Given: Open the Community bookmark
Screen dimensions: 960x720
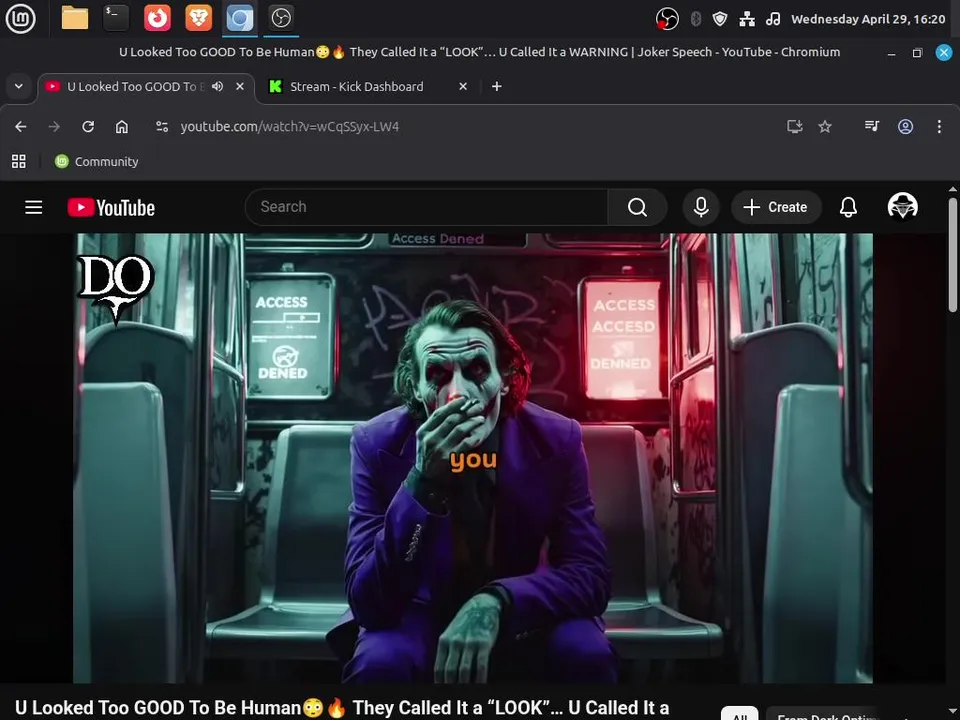Looking at the screenshot, I should [97, 162].
